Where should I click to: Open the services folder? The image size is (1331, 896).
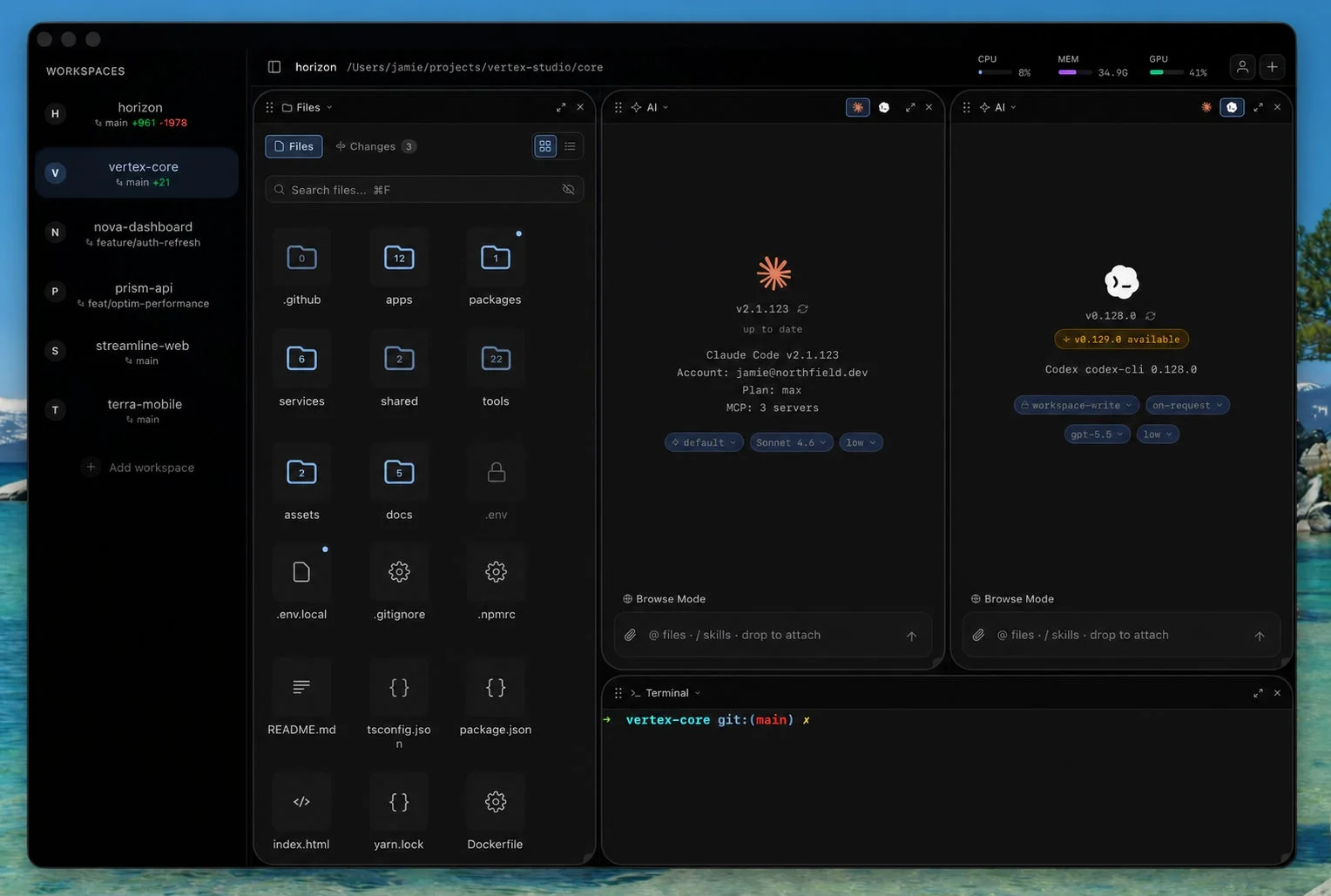(x=301, y=370)
